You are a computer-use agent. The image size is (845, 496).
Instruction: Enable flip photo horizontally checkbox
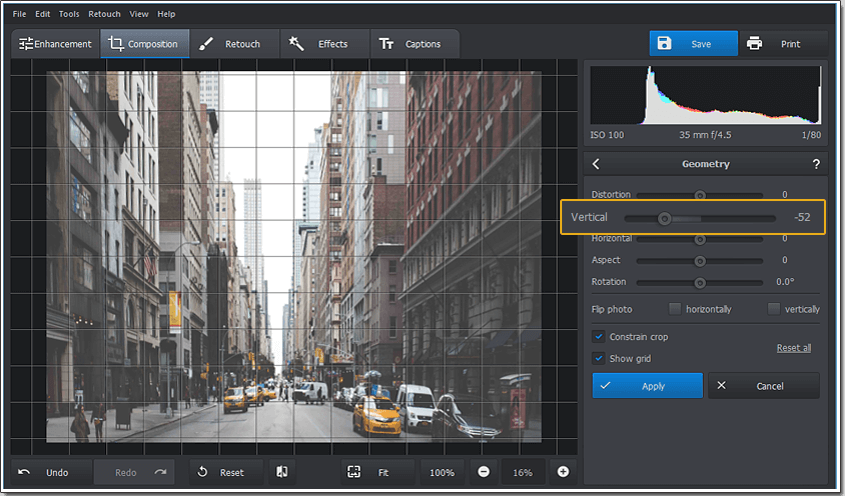[x=675, y=308]
